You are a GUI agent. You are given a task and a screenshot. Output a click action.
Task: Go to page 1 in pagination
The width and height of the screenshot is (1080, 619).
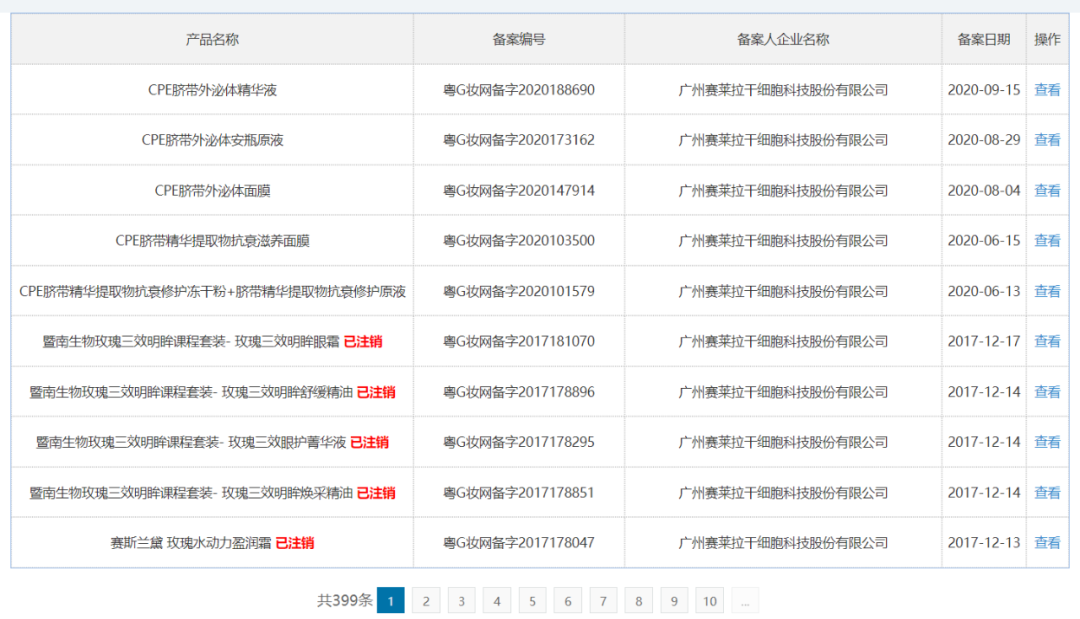(x=391, y=600)
